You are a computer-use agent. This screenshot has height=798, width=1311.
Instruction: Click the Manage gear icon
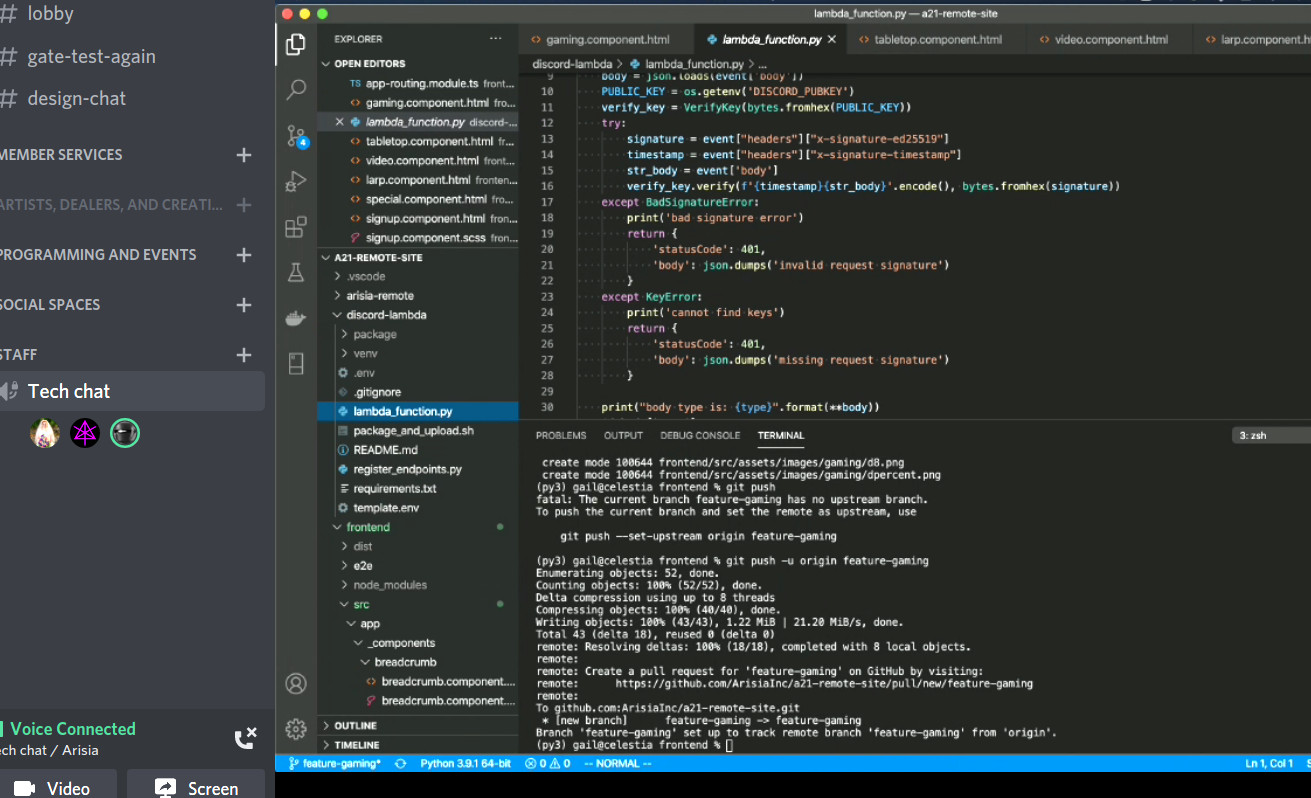[x=296, y=728]
